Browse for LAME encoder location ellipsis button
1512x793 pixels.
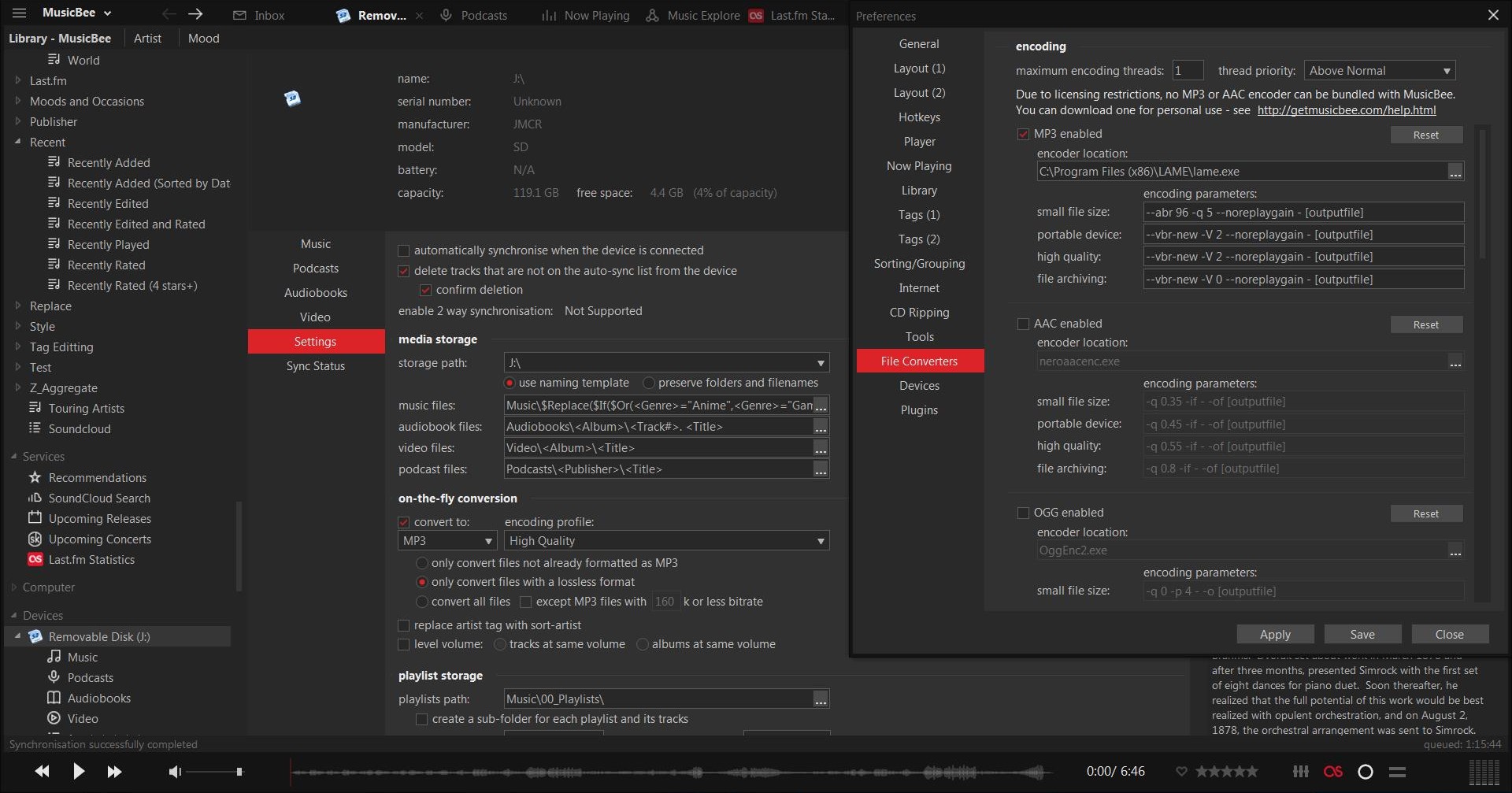click(1455, 172)
